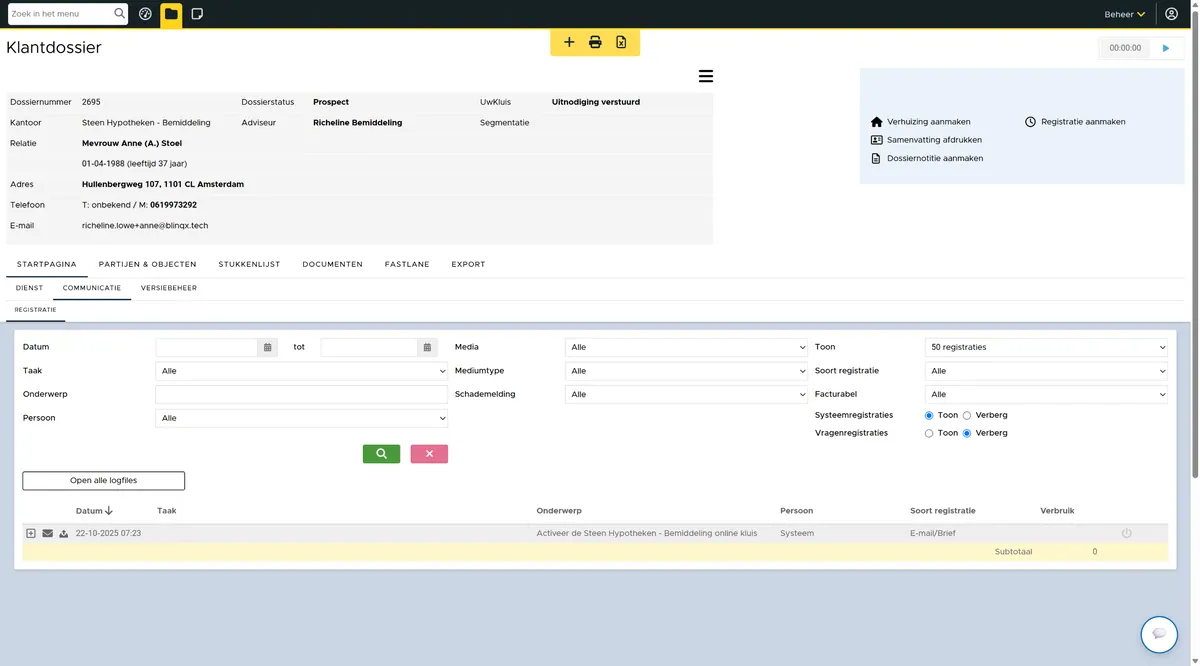Click the plus icon in the yellow toolbar
The image size is (1200, 666).
(569, 42)
